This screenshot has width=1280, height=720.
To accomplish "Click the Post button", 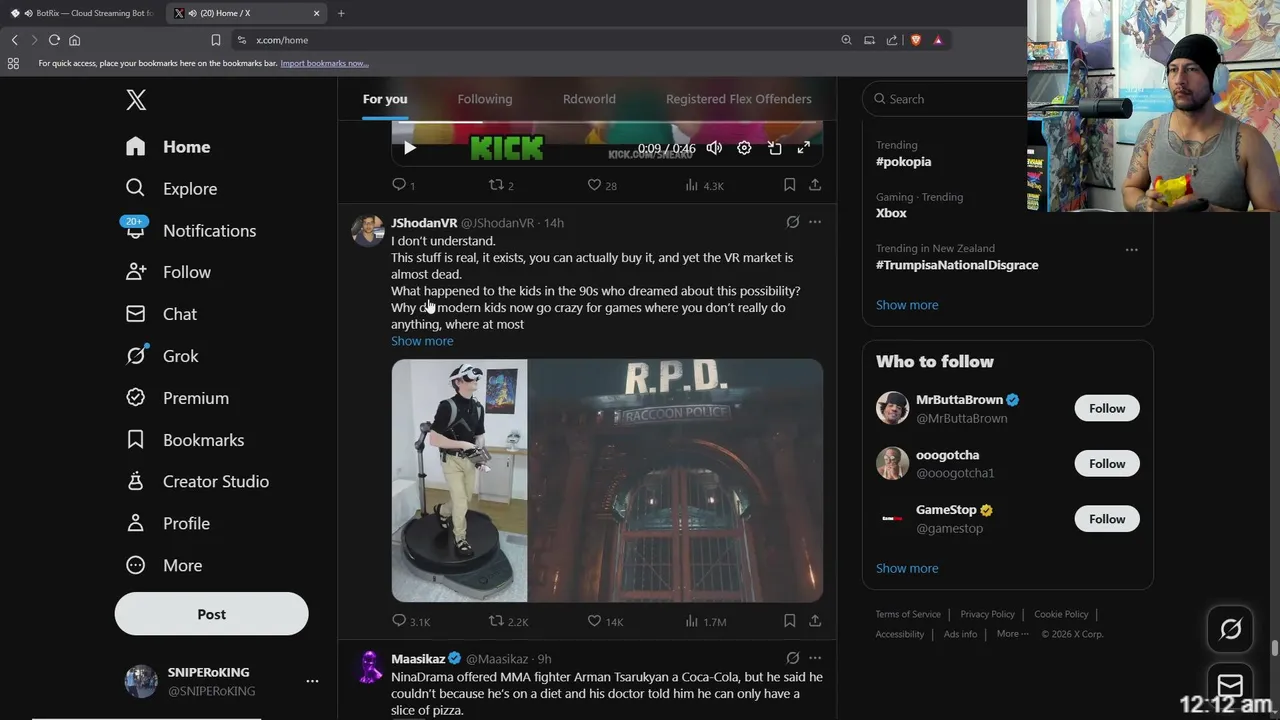I will 211,614.
